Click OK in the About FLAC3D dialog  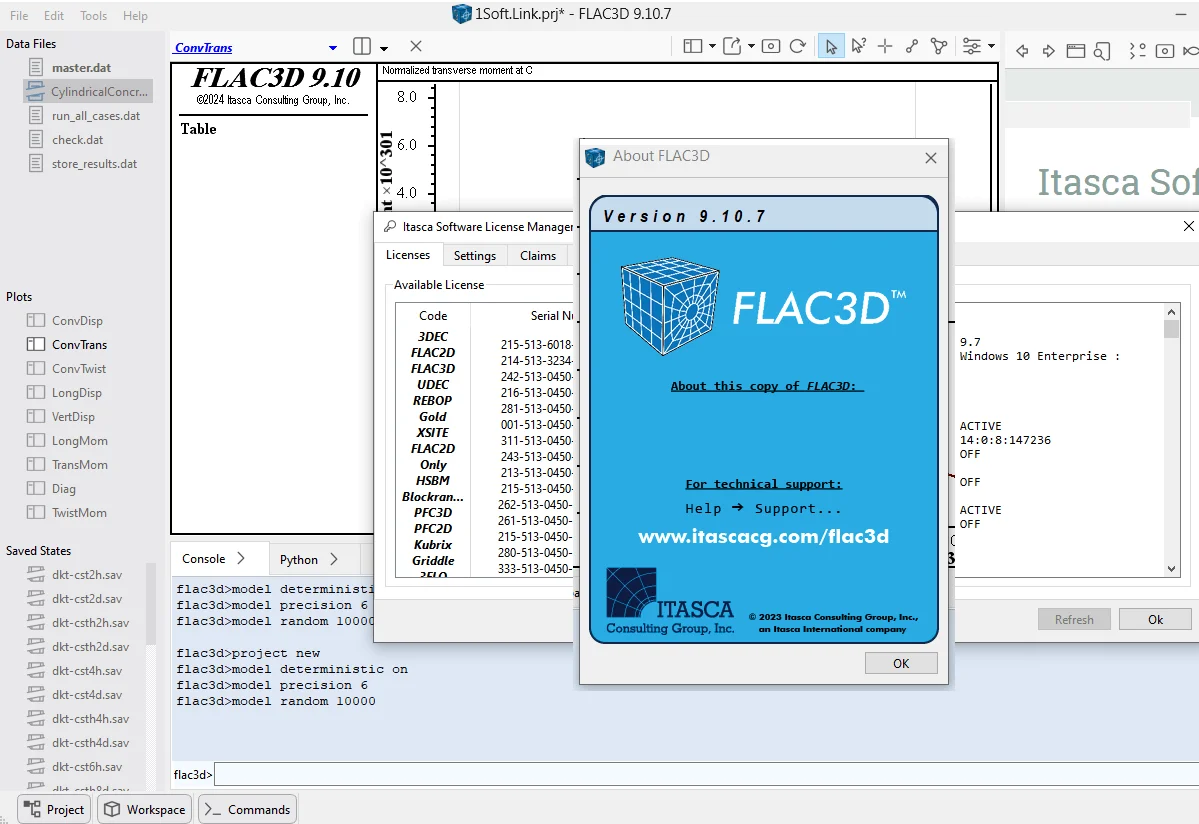coord(901,663)
